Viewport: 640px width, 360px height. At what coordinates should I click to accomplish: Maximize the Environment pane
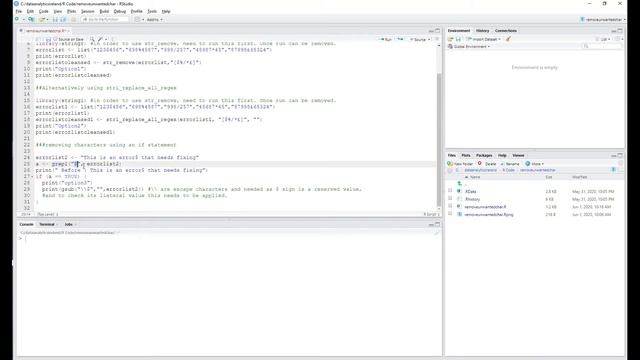pyautogui.click(x=620, y=31)
